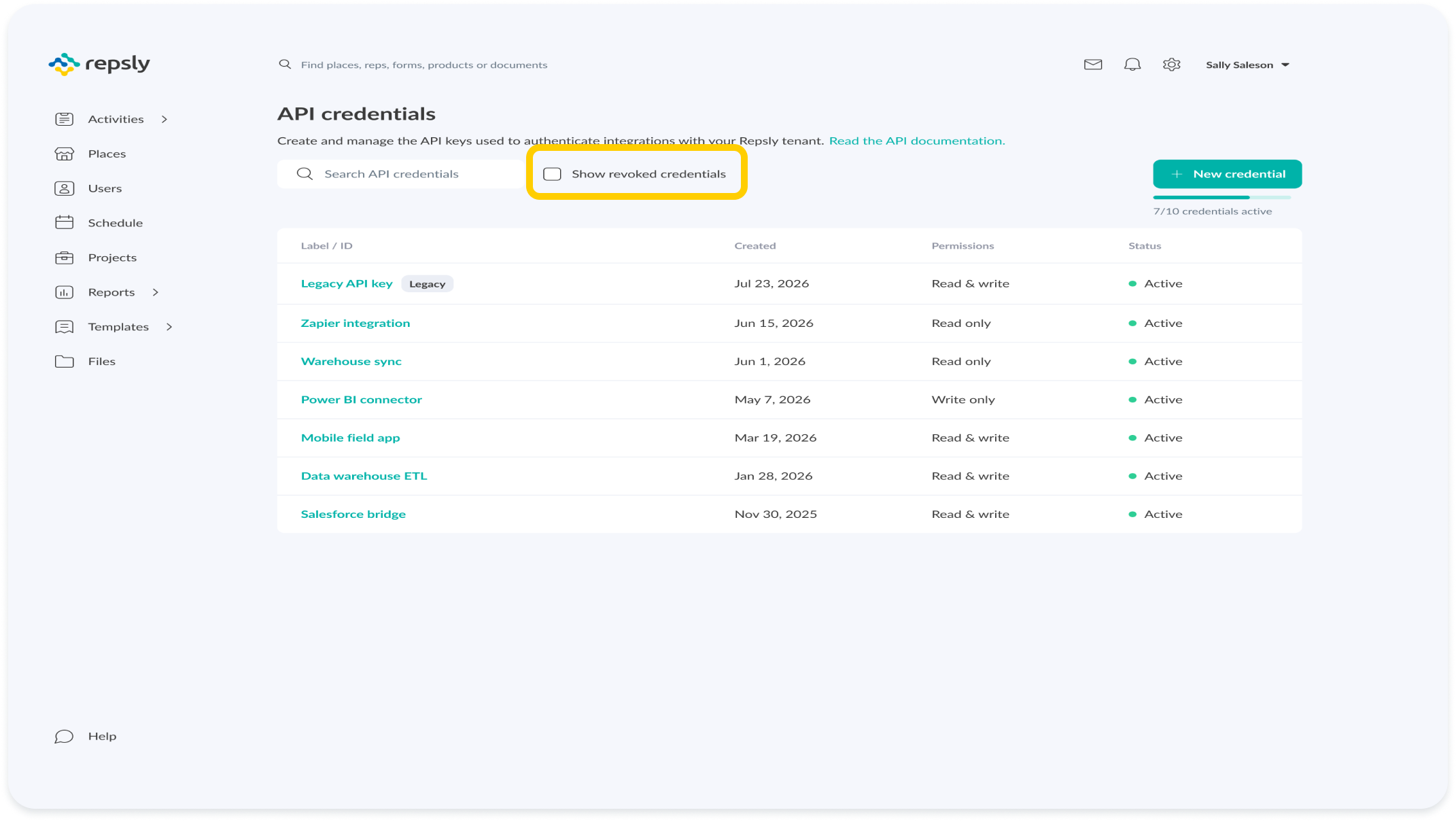The height and width of the screenshot is (821, 1456).
Task: Expand the Templates submenu chevron
Action: [169, 327]
